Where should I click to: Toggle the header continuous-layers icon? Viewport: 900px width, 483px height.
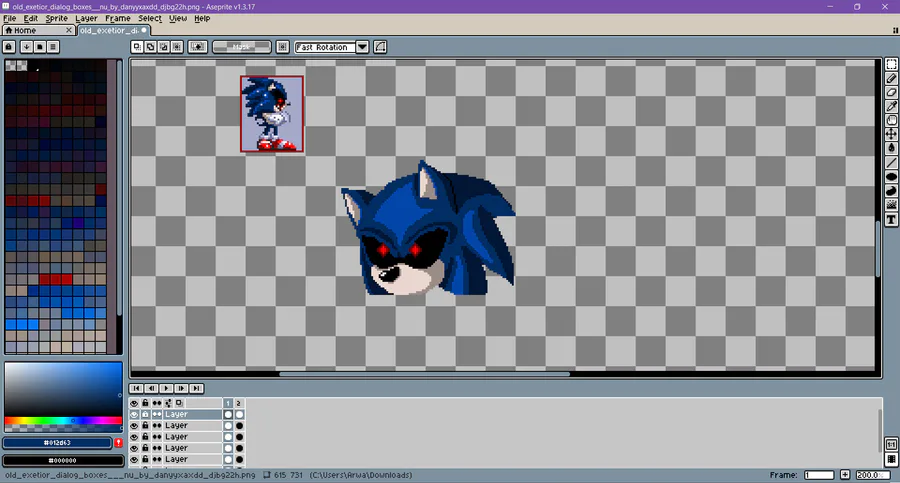tap(157, 403)
